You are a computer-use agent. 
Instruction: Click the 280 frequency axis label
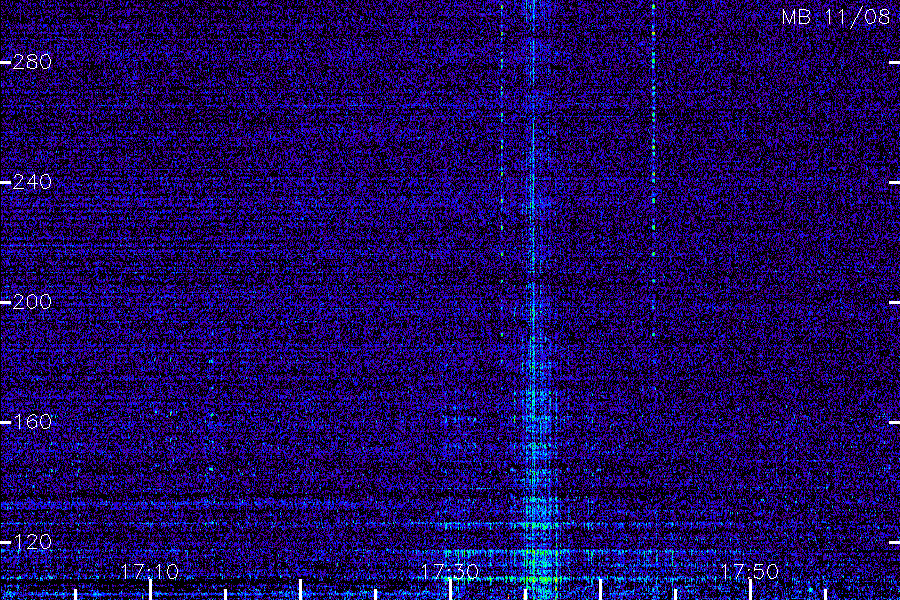[x=32, y=62]
